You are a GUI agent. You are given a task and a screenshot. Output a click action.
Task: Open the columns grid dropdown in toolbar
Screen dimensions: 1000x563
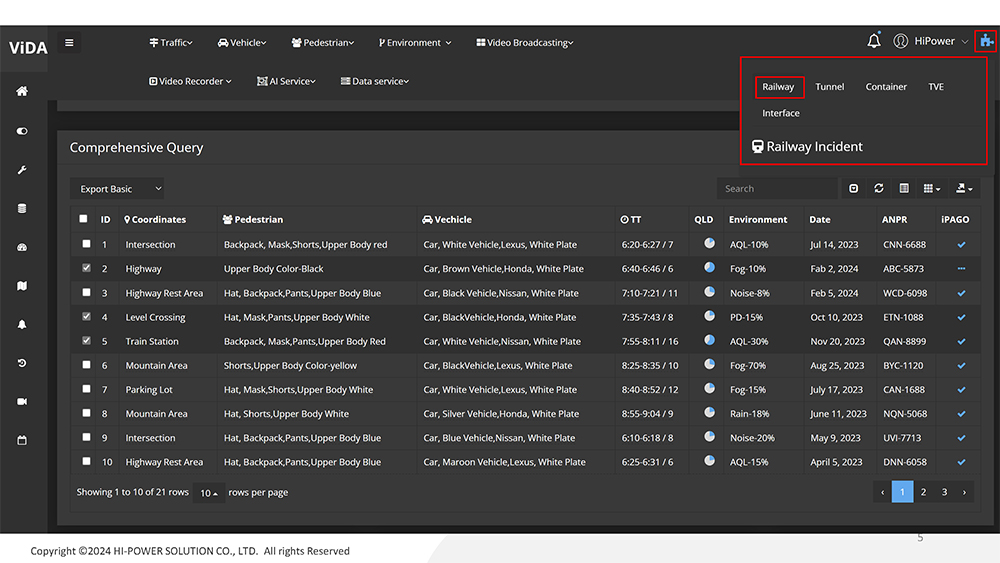(931, 188)
